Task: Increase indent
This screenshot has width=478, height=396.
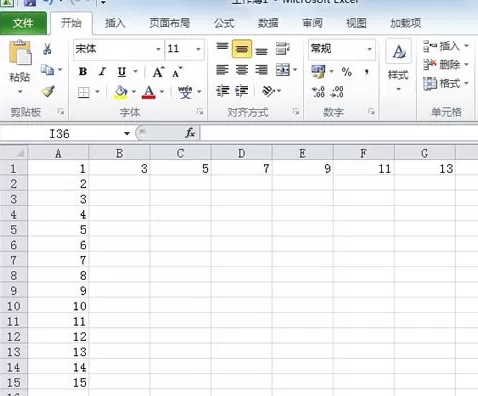Action: click(x=242, y=91)
